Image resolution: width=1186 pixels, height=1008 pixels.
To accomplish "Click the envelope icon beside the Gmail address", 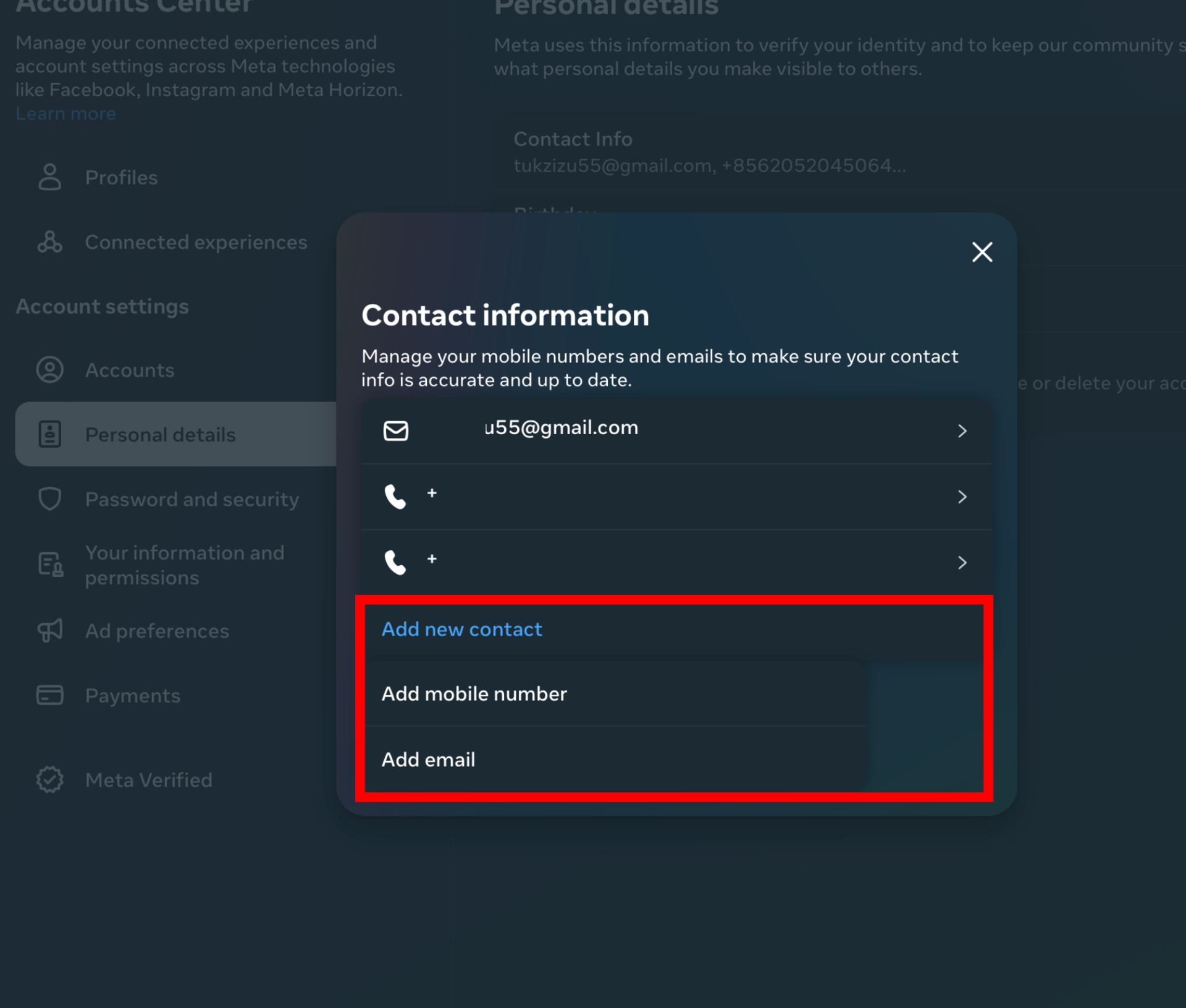I will pyautogui.click(x=395, y=430).
